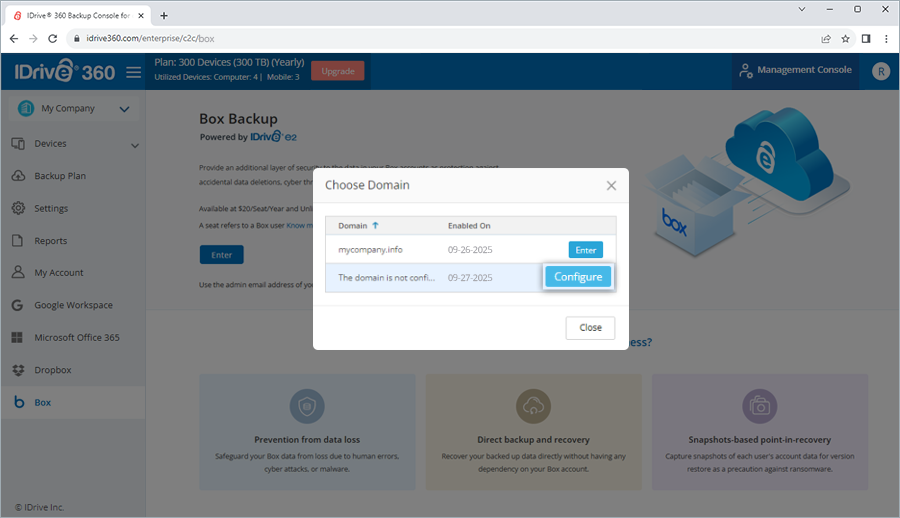Click the IDrive e2 logo link

point(273,137)
